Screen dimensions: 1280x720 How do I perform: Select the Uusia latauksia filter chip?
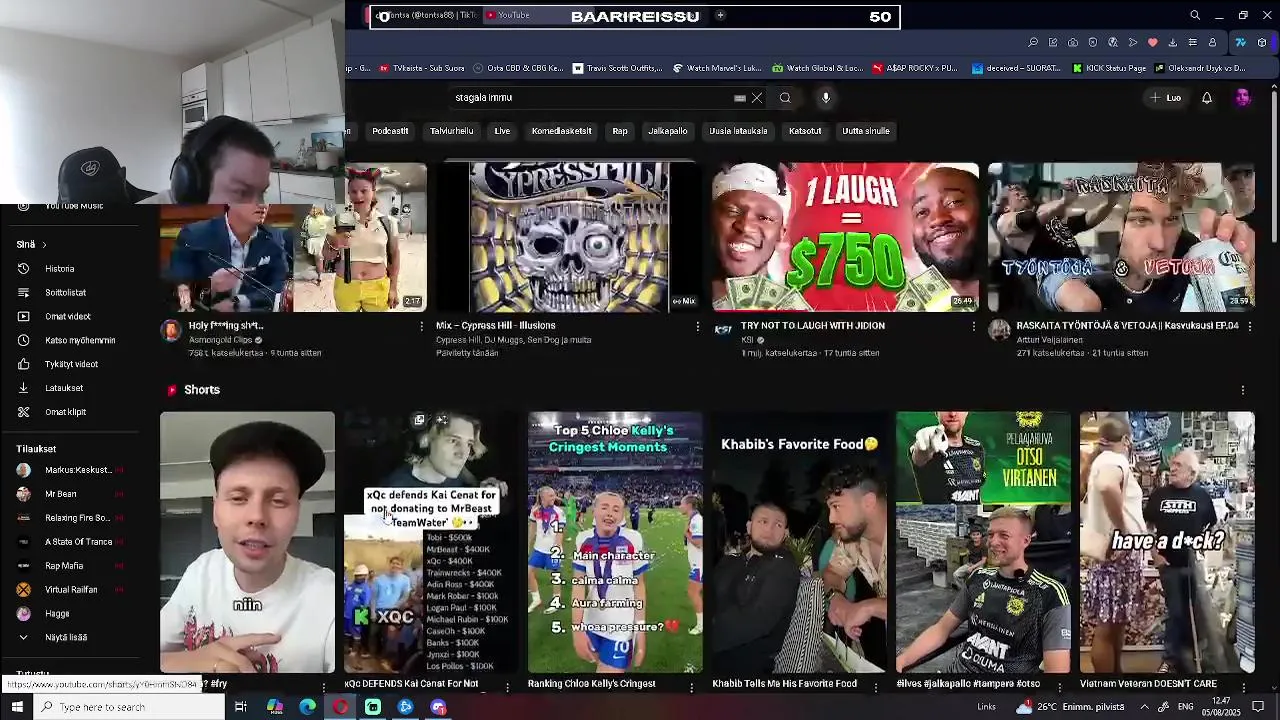pos(738,131)
